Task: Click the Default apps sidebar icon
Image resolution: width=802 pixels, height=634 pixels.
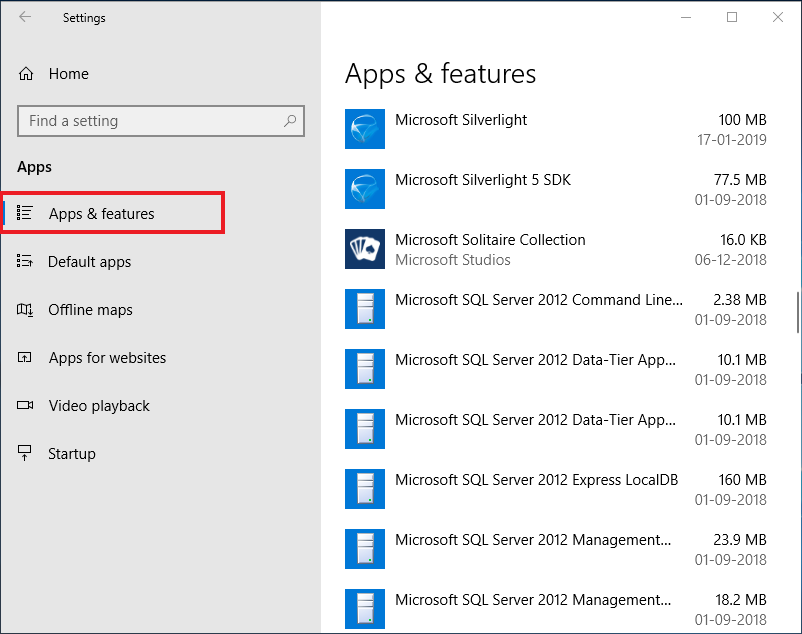Action: [x=25, y=261]
